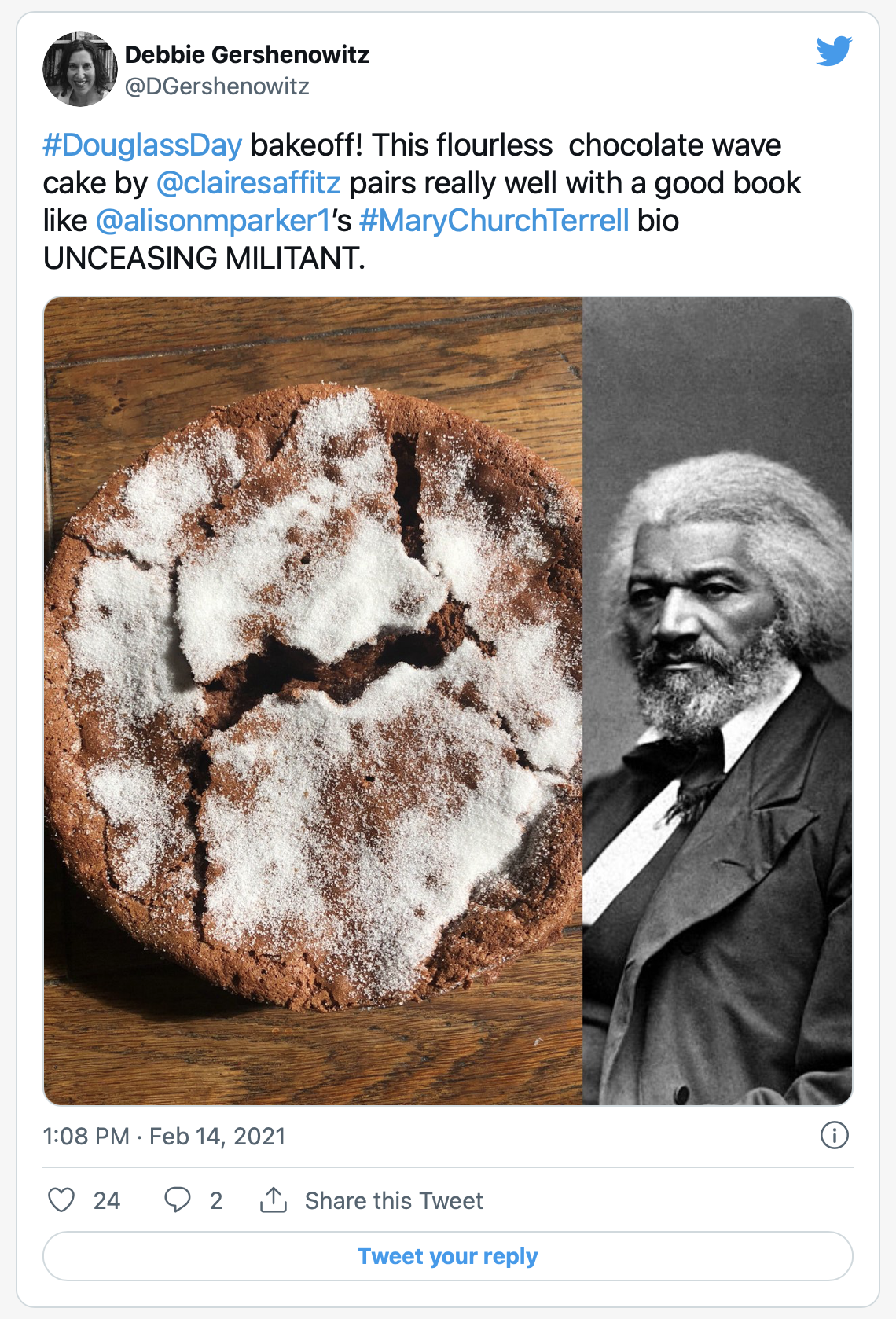Click the Debbie Gershenowitz display name
This screenshot has width=896, height=1319.
click(x=247, y=54)
